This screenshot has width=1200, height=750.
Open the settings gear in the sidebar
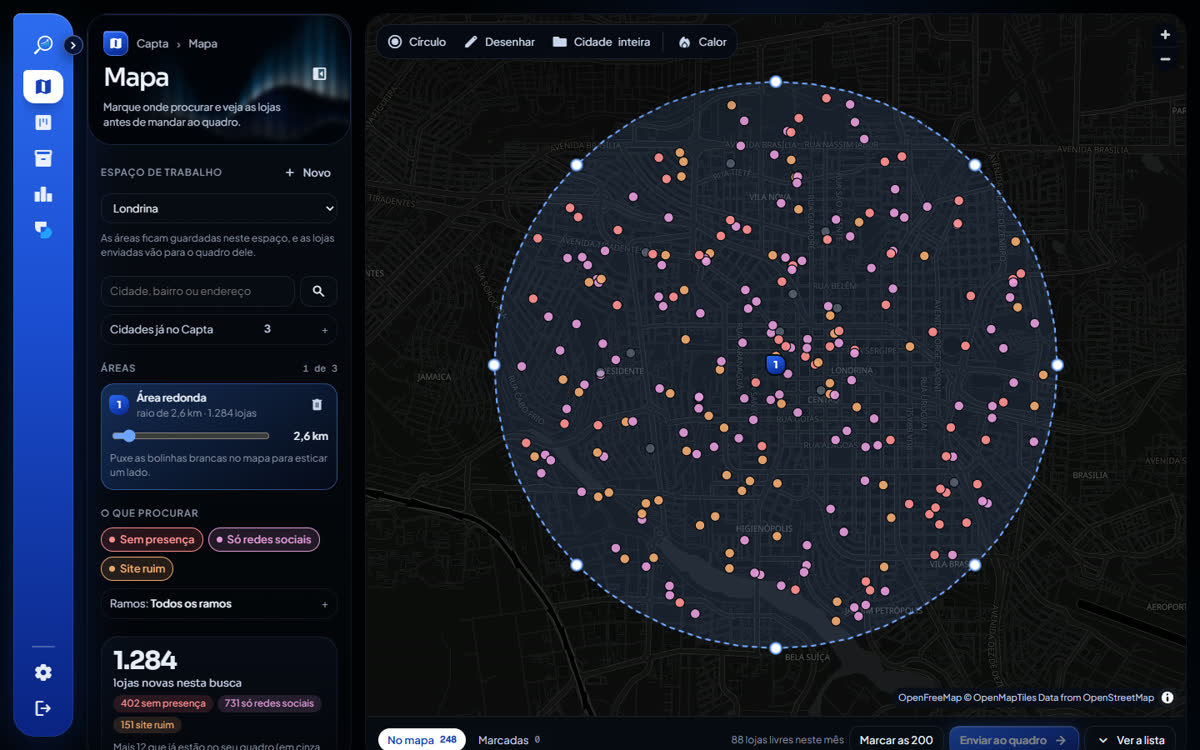pyautogui.click(x=43, y=672)
